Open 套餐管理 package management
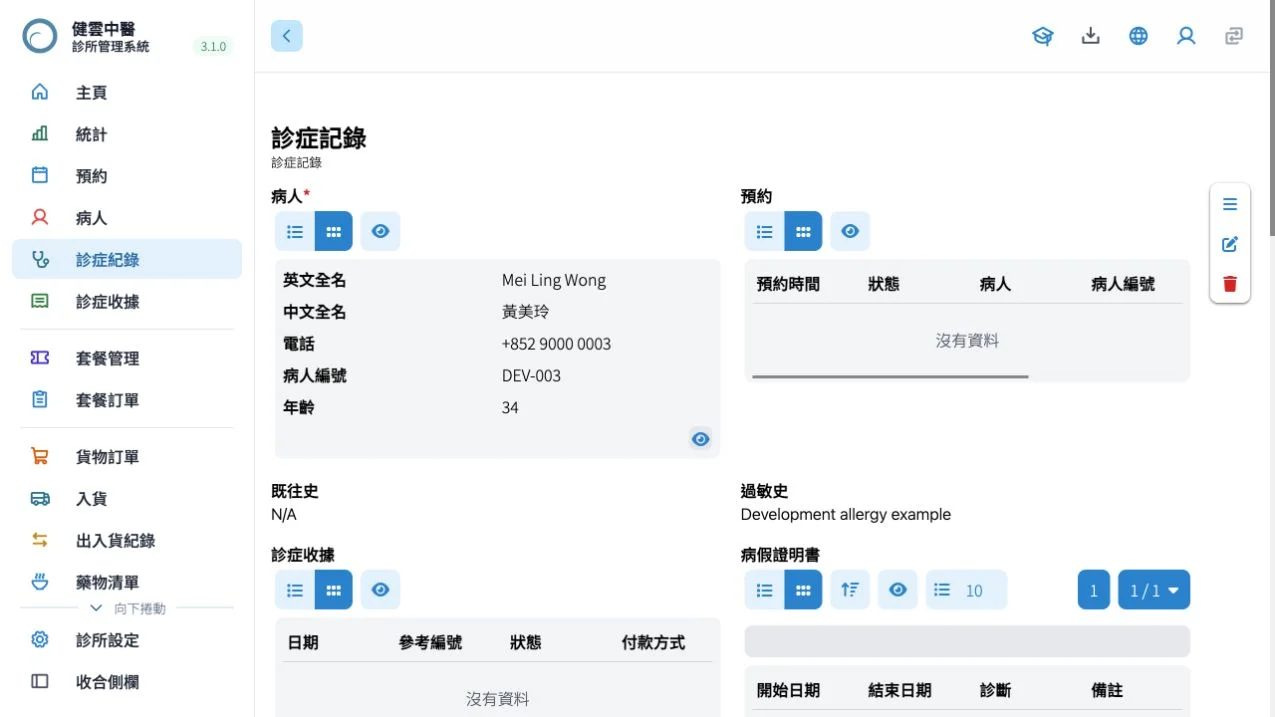Screen dimensions: 1275x717 click(x=127, y=358)
